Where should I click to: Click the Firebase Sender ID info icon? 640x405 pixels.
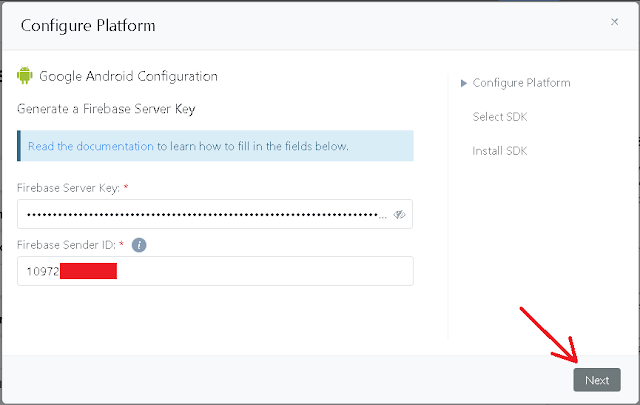(x=139, y=245)
